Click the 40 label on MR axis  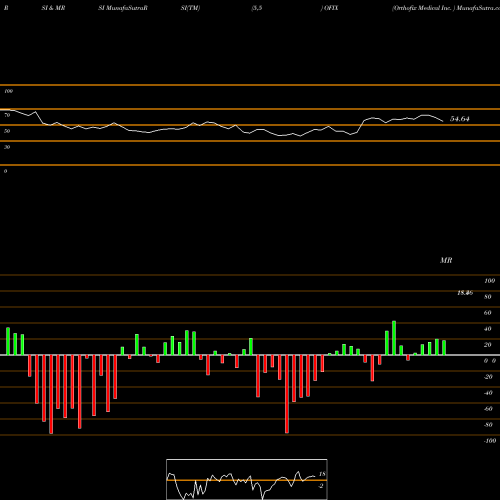point(488,329)
